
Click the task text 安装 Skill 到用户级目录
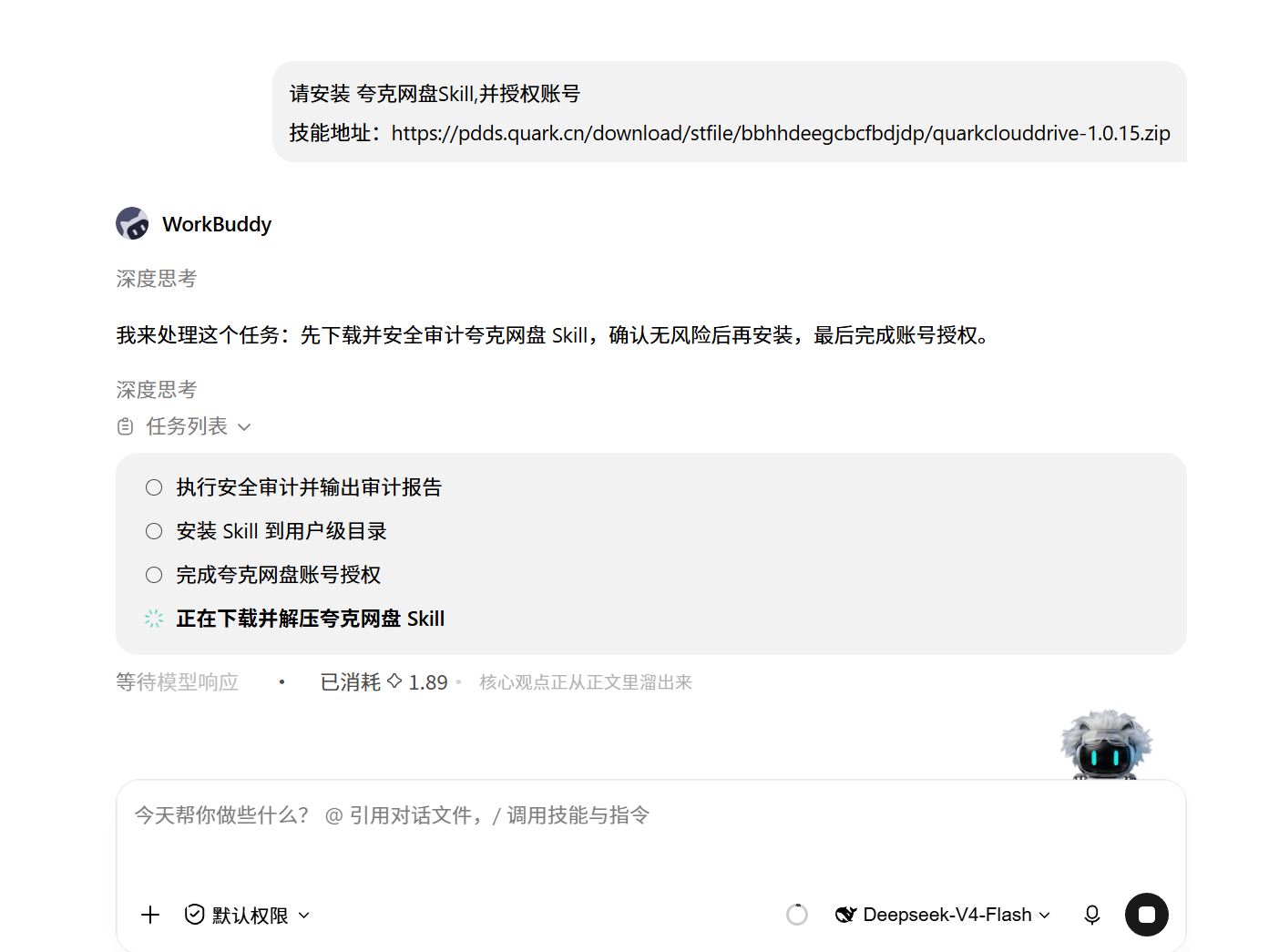281,531
